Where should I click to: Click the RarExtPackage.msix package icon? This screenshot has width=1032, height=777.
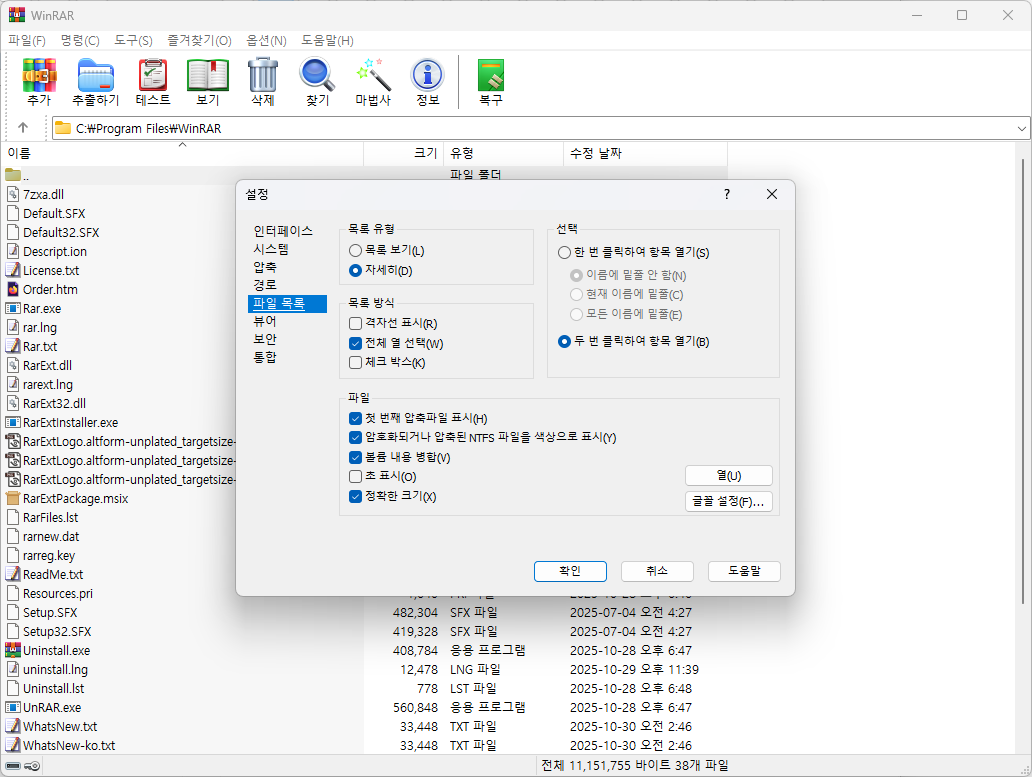click(13, 498)
